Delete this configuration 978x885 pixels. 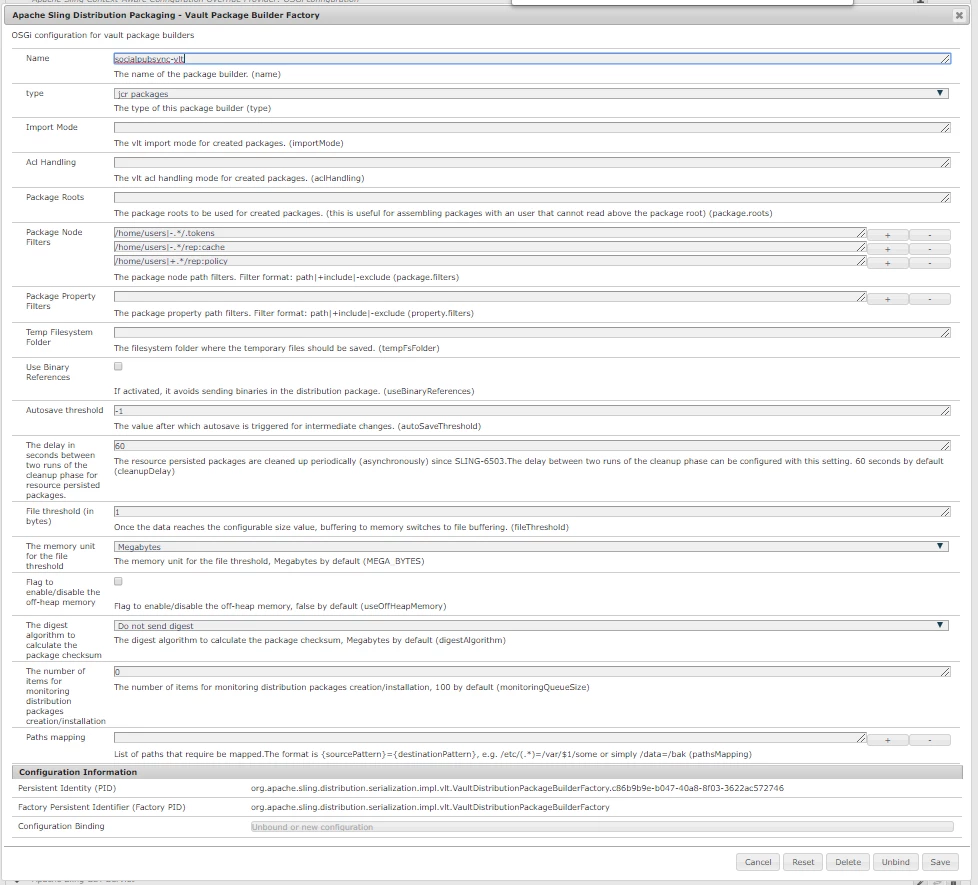click(x=848, y=862)
